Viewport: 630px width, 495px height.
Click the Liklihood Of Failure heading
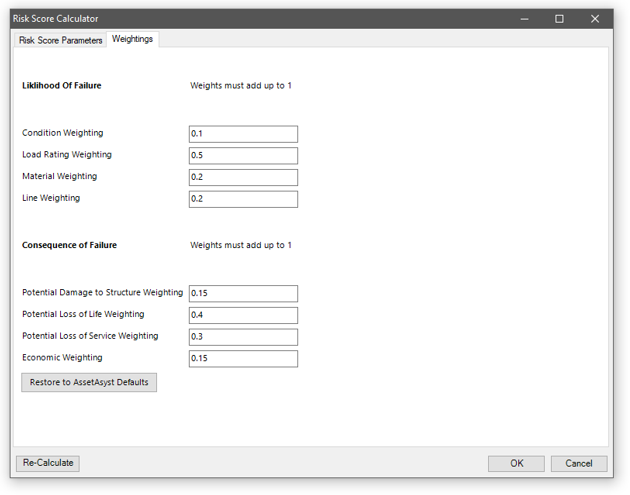tap(62, 86)
